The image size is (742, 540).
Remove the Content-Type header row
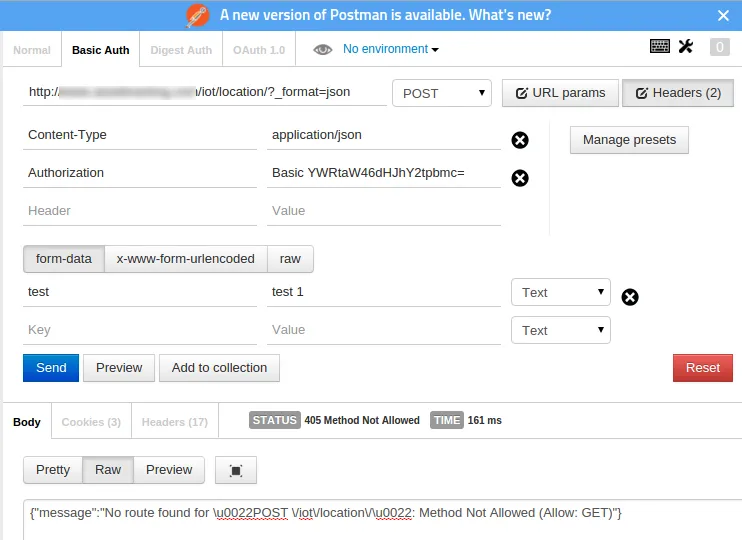(520, 140)
